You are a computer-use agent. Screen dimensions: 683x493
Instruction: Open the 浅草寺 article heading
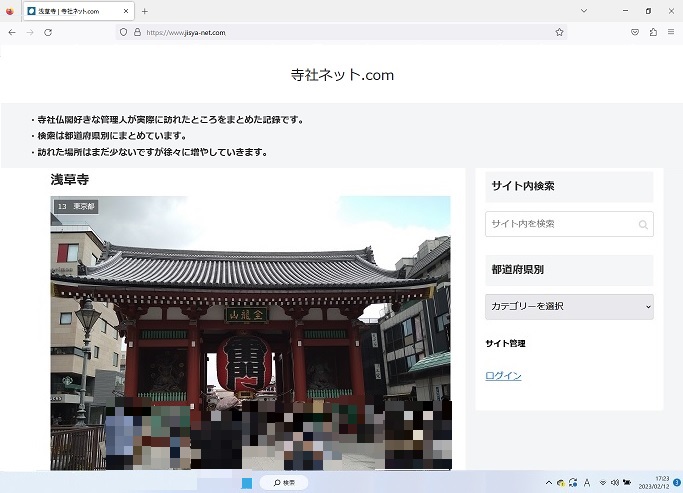coord(70,180)
